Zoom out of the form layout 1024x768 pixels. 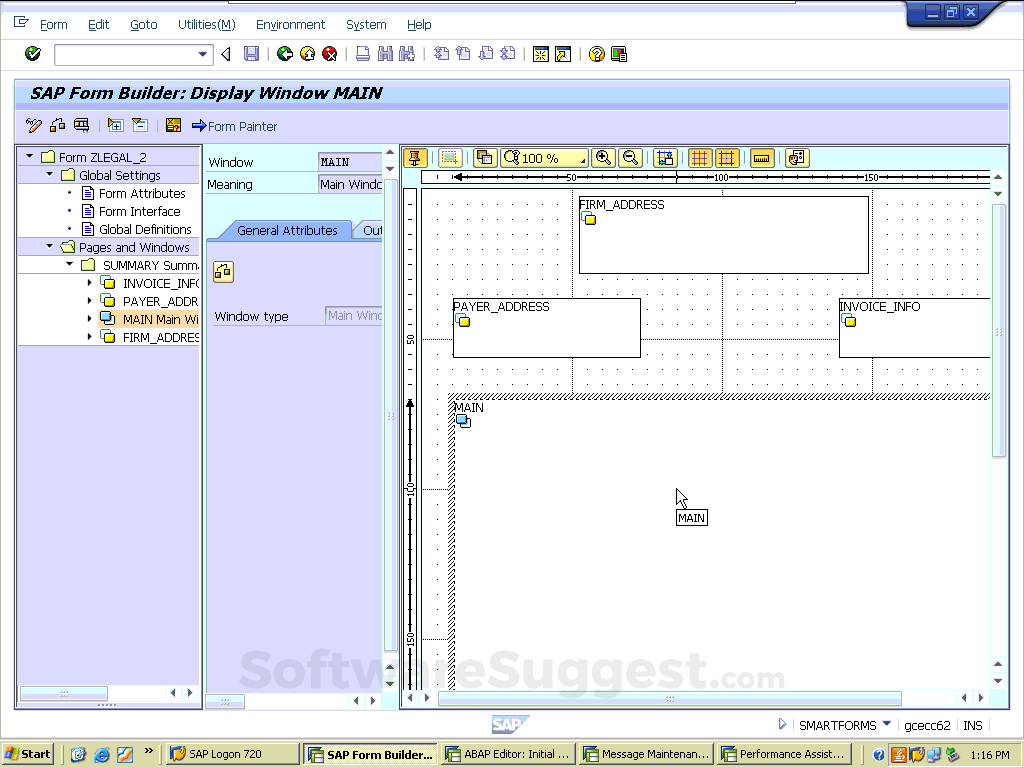coord(630,158)
